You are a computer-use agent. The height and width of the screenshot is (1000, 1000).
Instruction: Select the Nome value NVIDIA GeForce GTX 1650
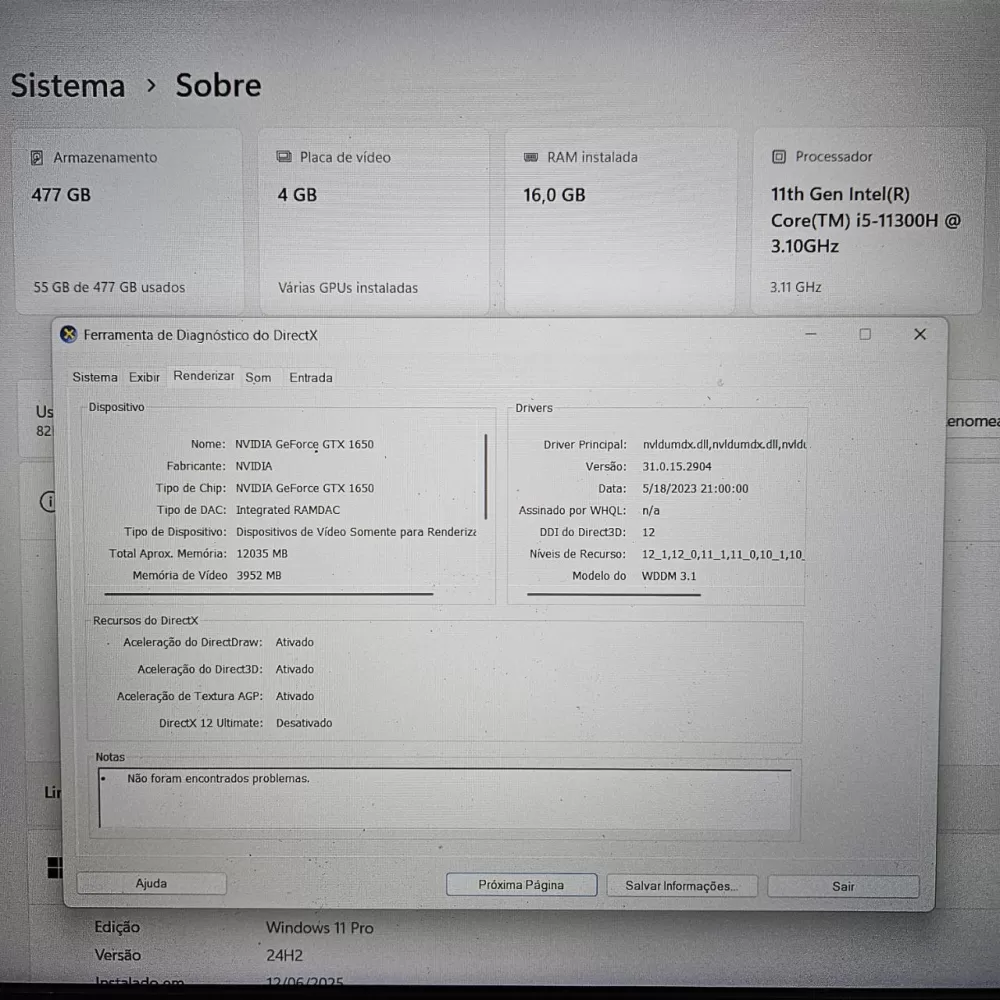pos(304,444)
